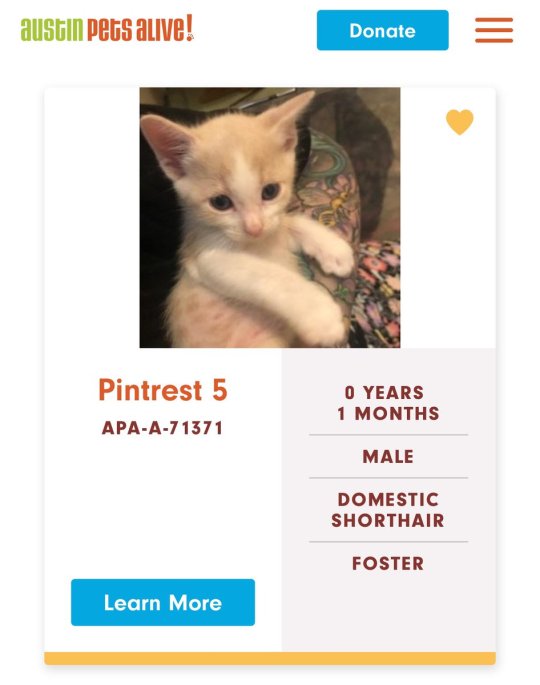Viewport: 540px width, 685px height.
Task: Click the Foster location label
Action: (388, 563)
